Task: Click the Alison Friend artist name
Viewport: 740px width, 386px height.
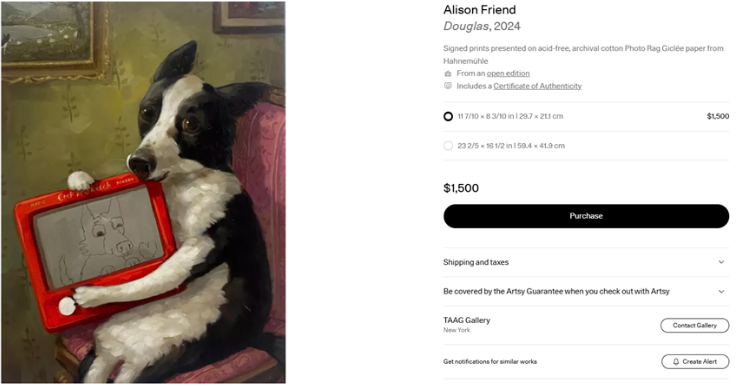Action: point(479,10)
